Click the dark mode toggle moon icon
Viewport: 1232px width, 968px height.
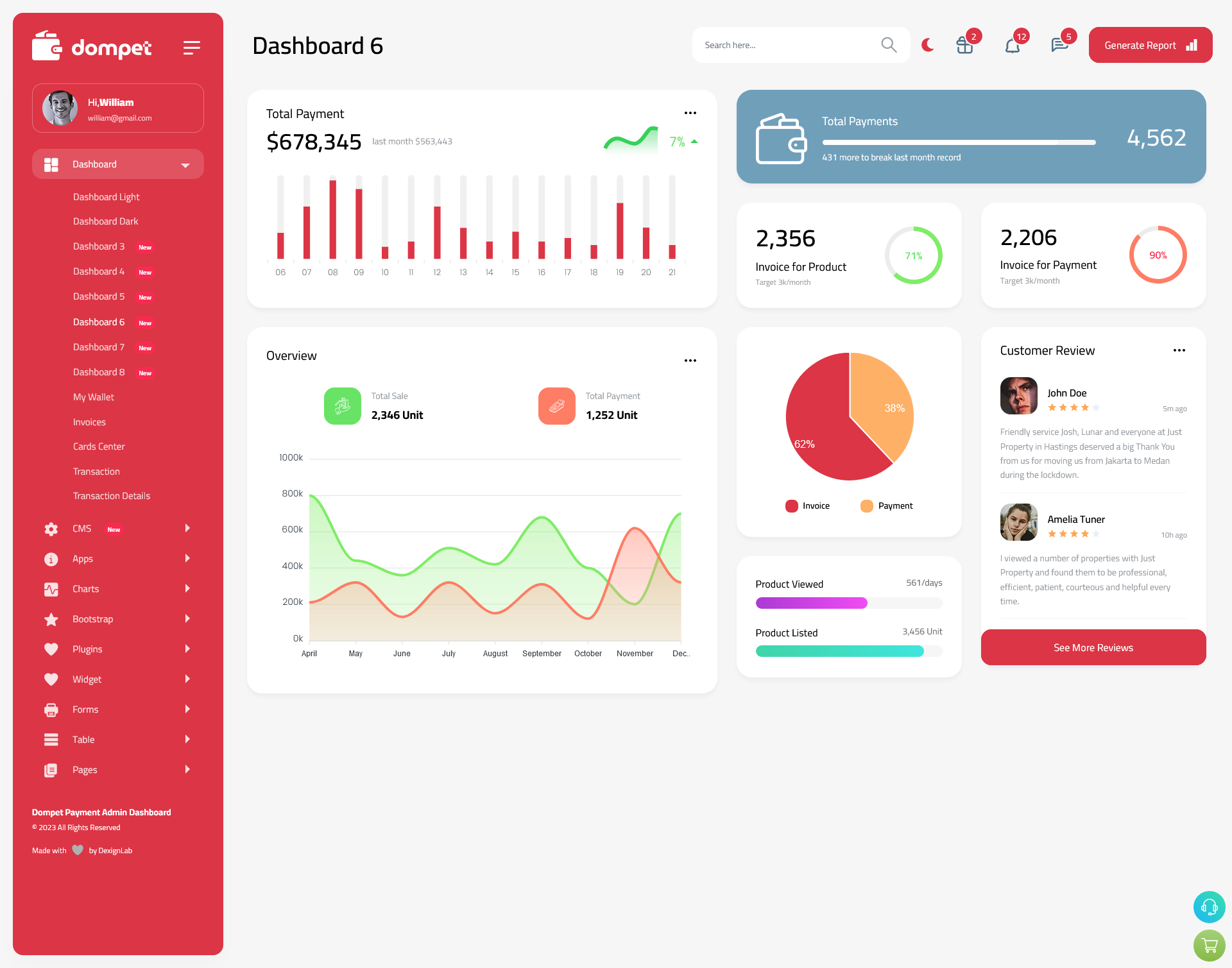pos(927,45)
